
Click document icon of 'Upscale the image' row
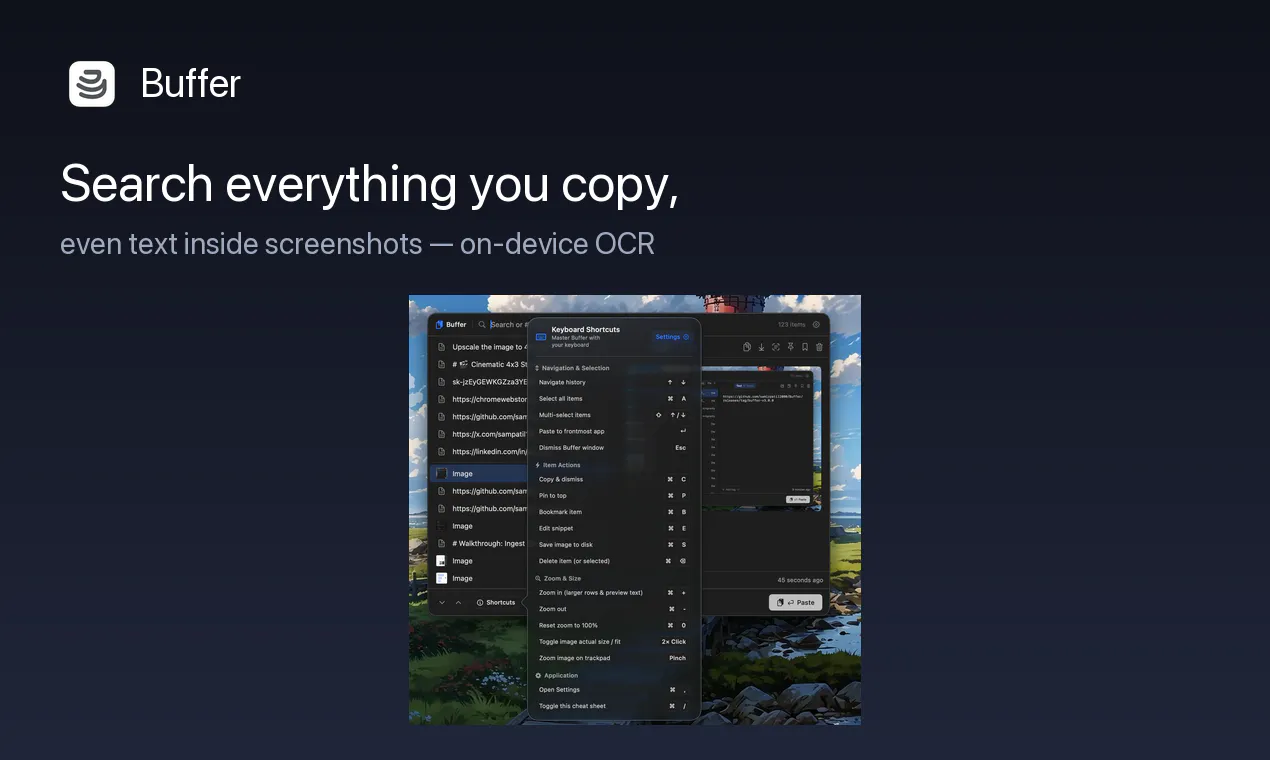pos(441,347)
